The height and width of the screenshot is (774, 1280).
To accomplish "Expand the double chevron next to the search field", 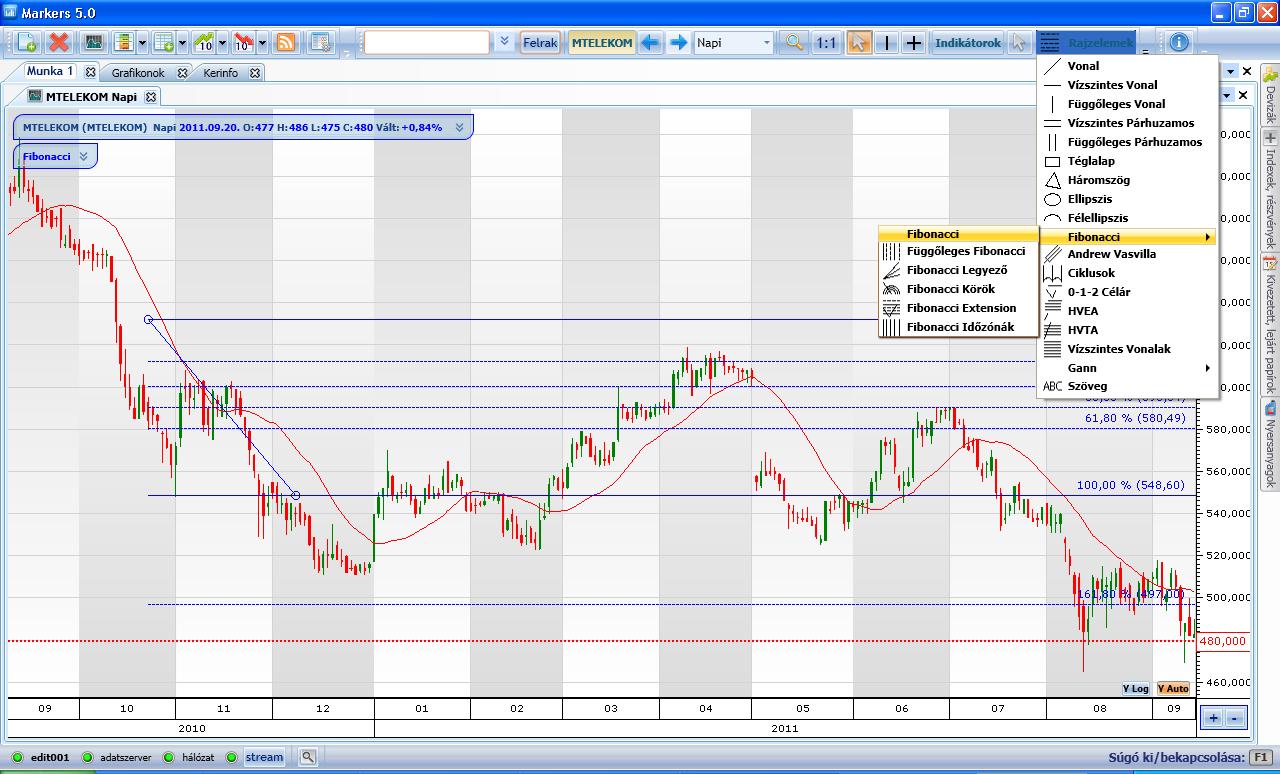I will coord(504,43).
